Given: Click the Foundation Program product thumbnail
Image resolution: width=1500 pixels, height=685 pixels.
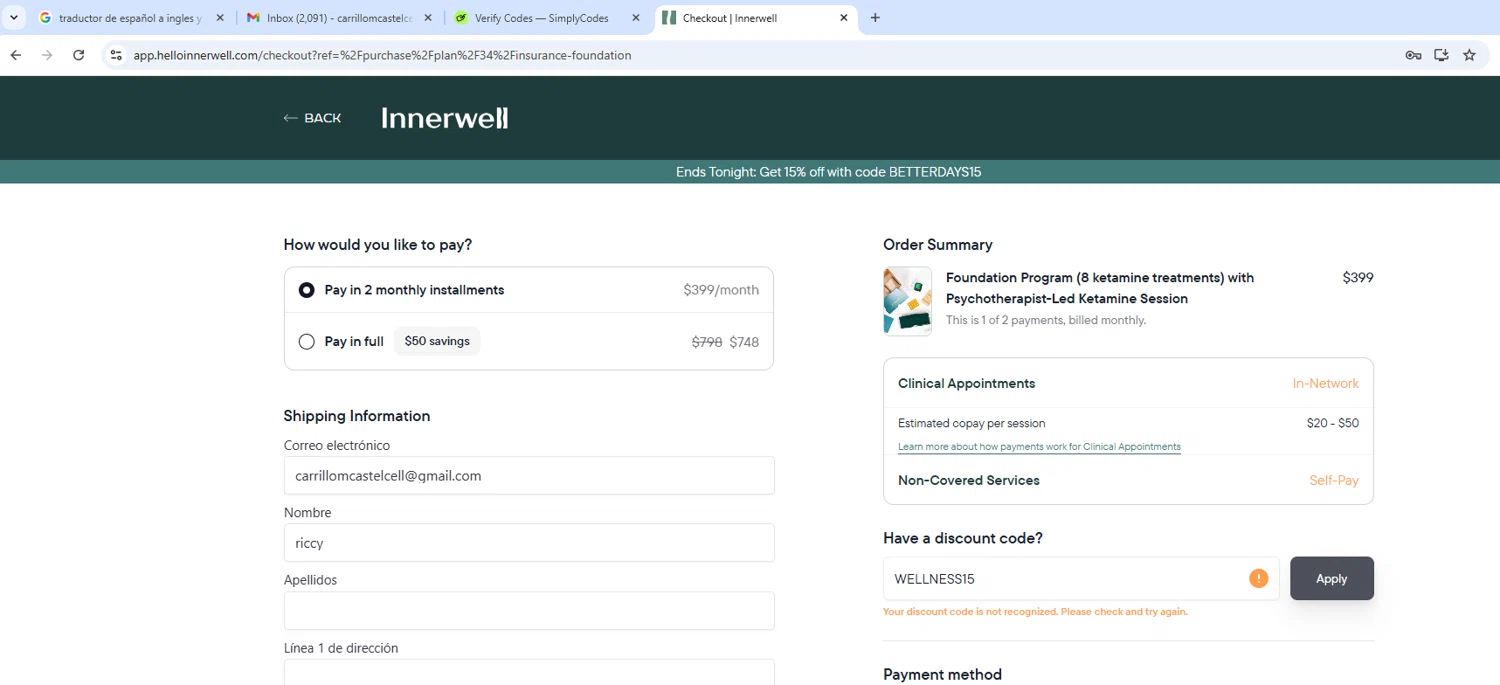Looking at the screenshot, I should click(908, 301).
